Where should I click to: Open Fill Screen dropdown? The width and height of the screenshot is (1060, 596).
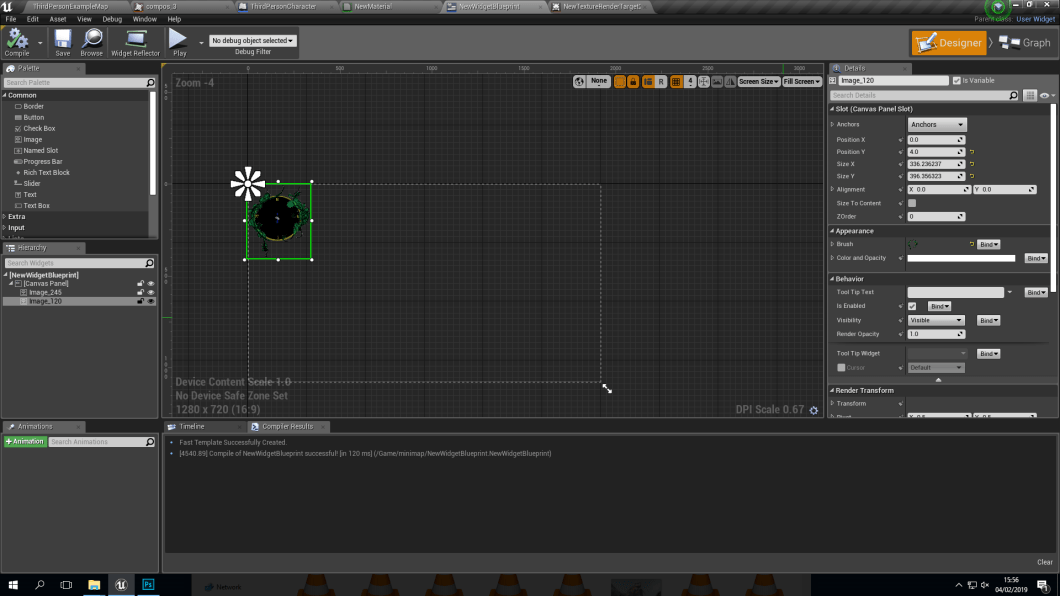pyautogui.click(x=802, y=82)
